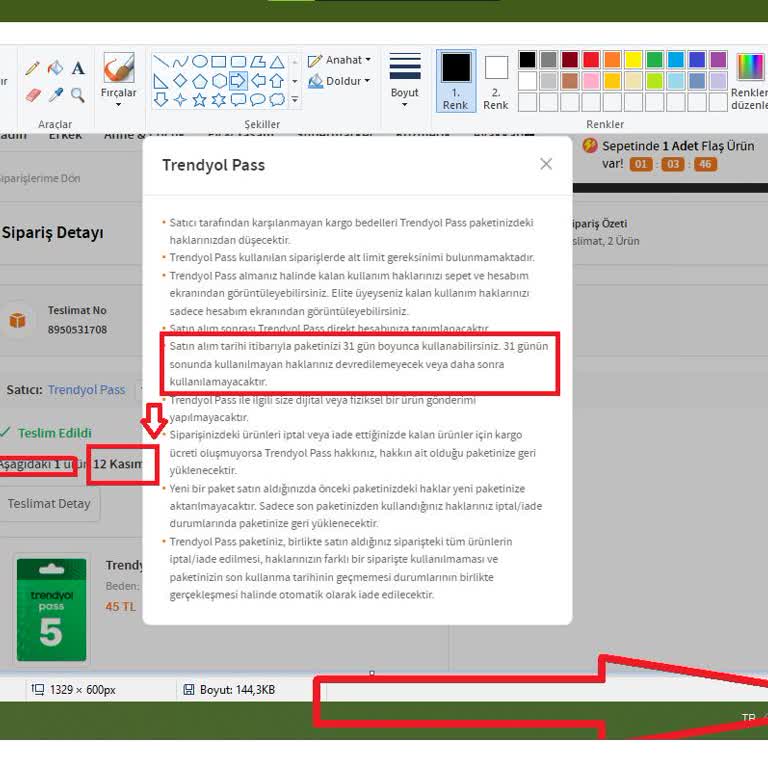Click the Teslimat No 8950531708 text
This screenshot has width=768, height=768.
click(77, 320)
